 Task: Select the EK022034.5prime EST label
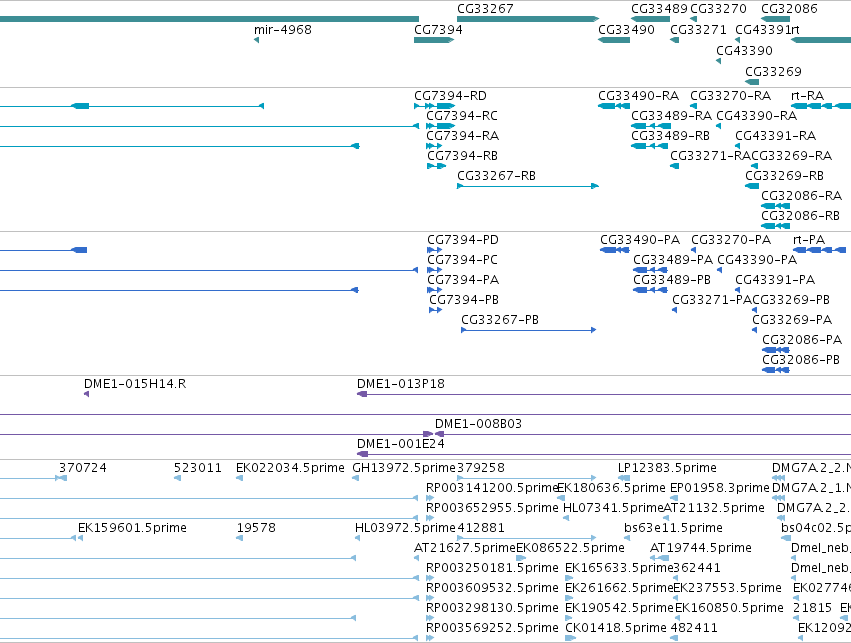coord(290,468)
